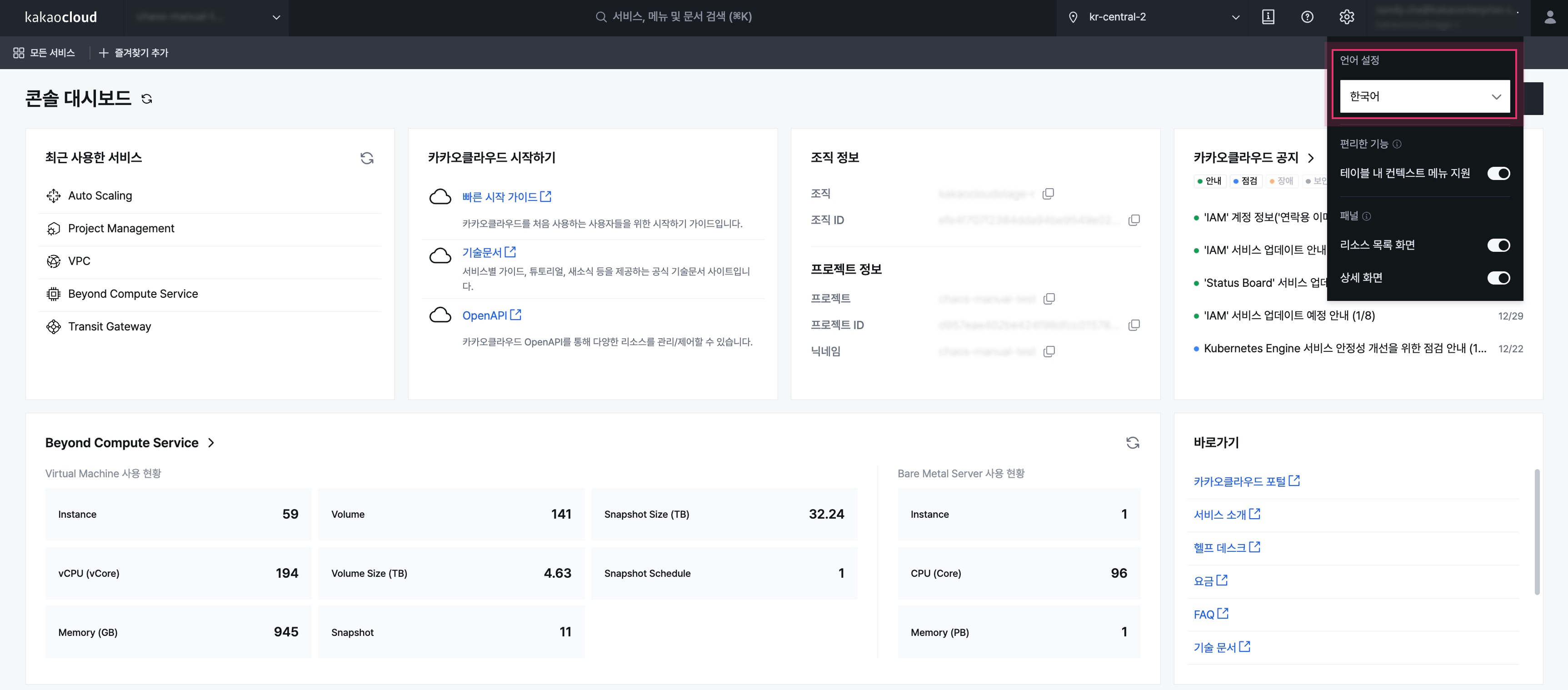Click the notice document icon in header

(x=1268, y=17)
